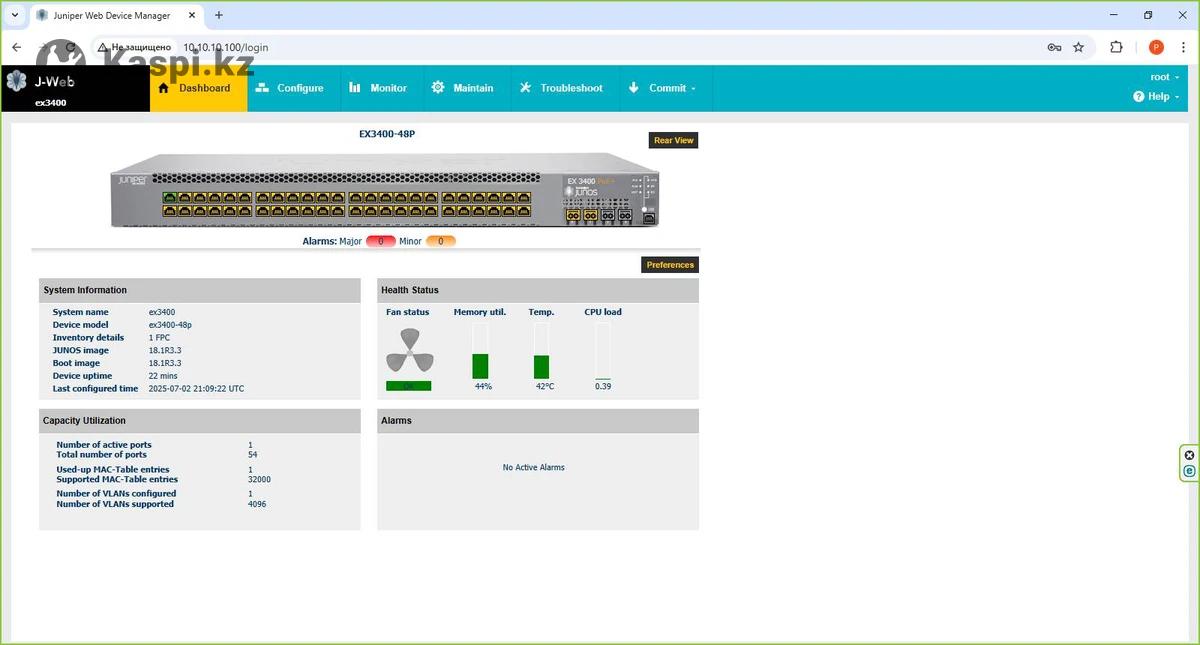Click the Health Status panel header

coord(538,290)
